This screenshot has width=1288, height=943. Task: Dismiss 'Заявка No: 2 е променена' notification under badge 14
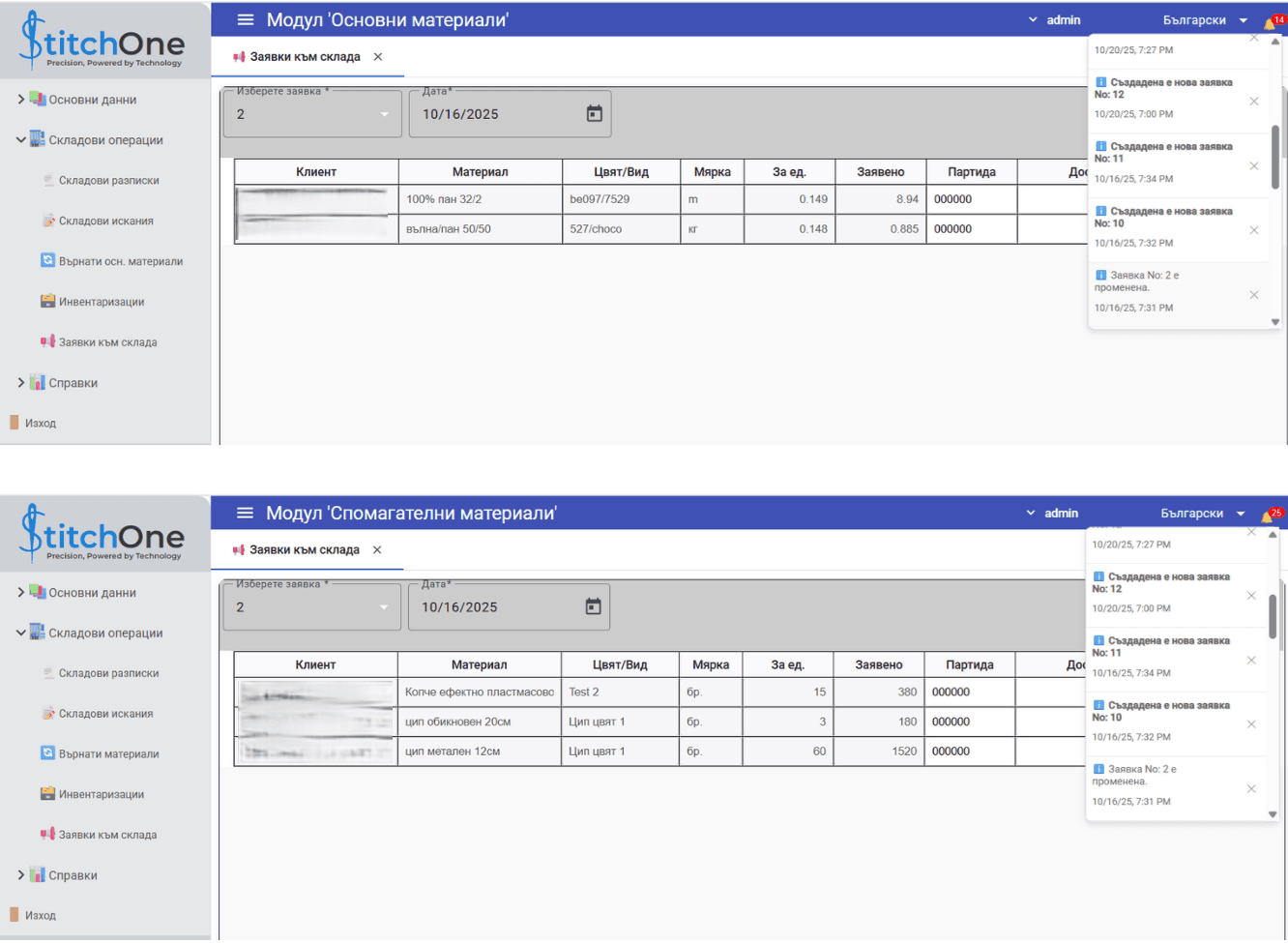(x=1253, y=295)
